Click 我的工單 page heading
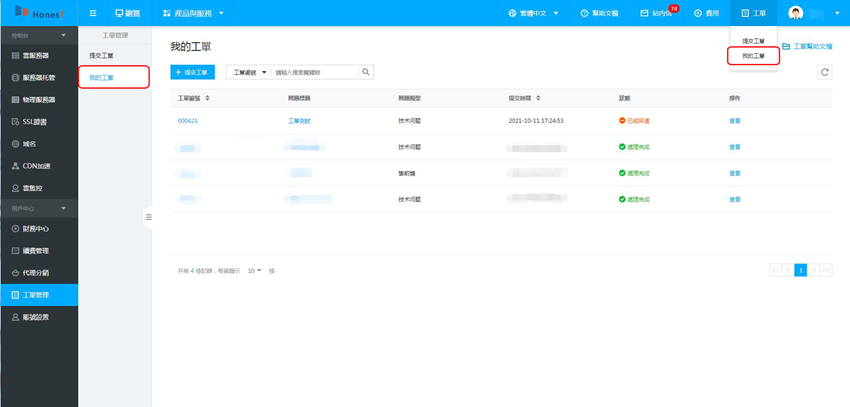850x407 pixels. (x=190, y=47)
